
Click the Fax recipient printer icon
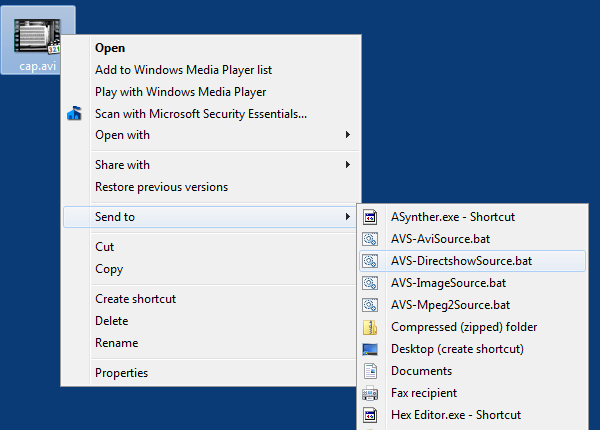(371, 393)
